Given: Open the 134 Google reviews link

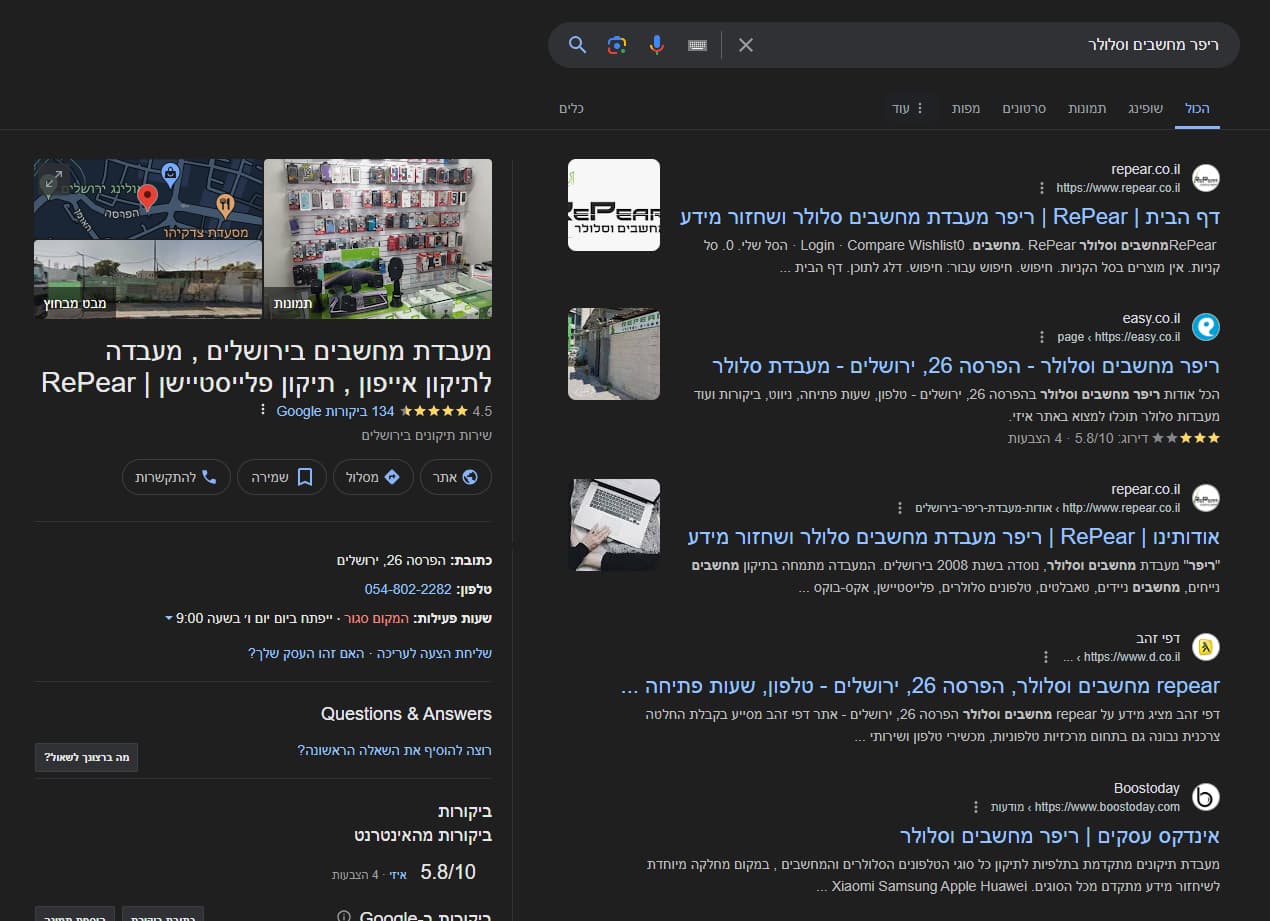Looking at the screenshot, I should pyautogui.click(x=335, y=411).
